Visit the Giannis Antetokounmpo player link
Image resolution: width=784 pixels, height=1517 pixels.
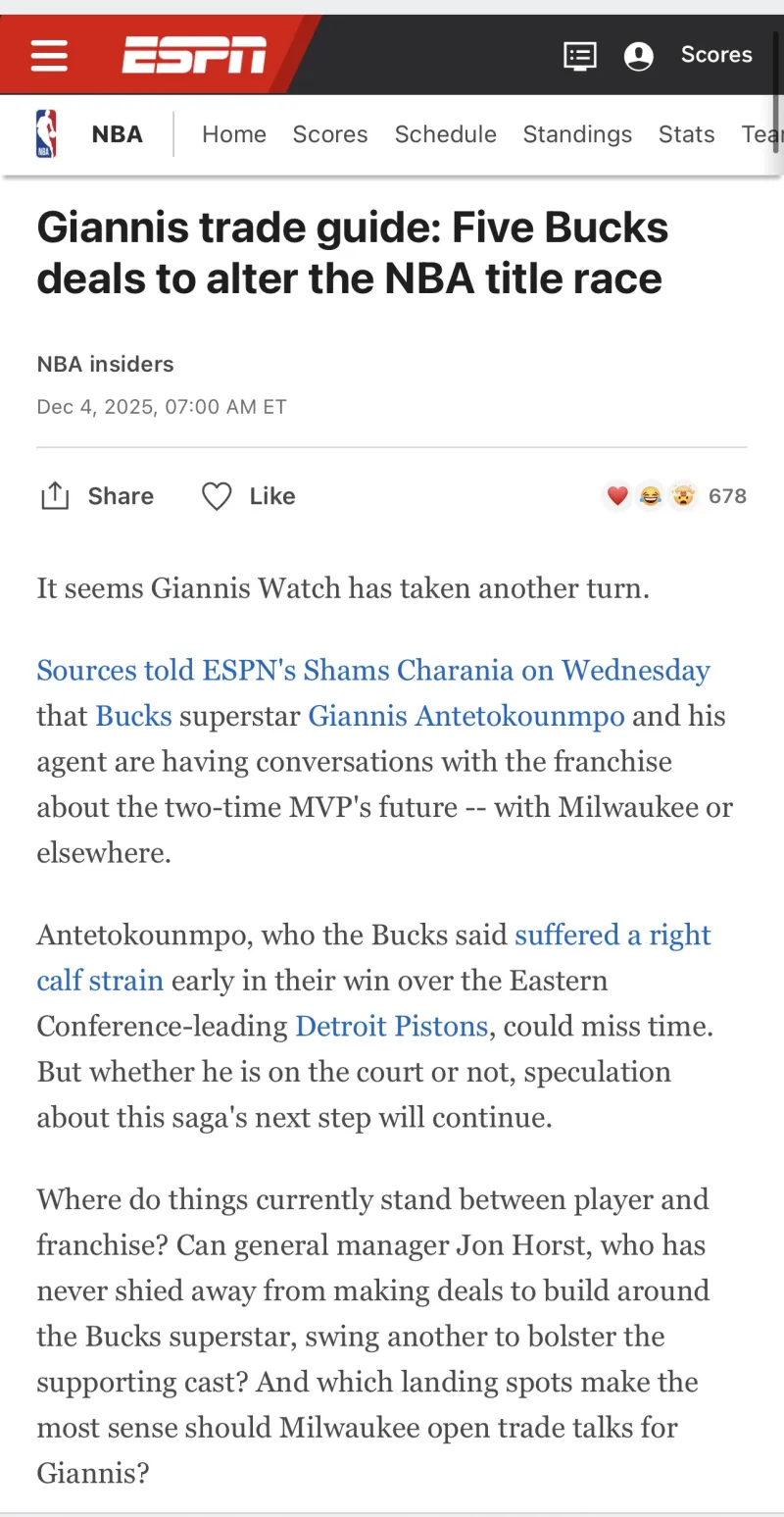pos(466,716)
